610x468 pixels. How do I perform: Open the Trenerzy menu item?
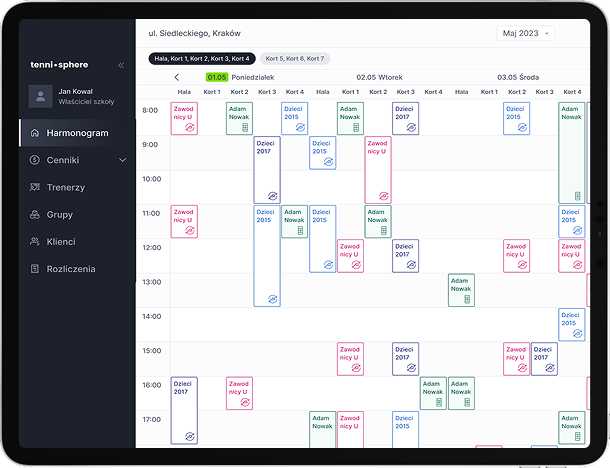[65, 187]
